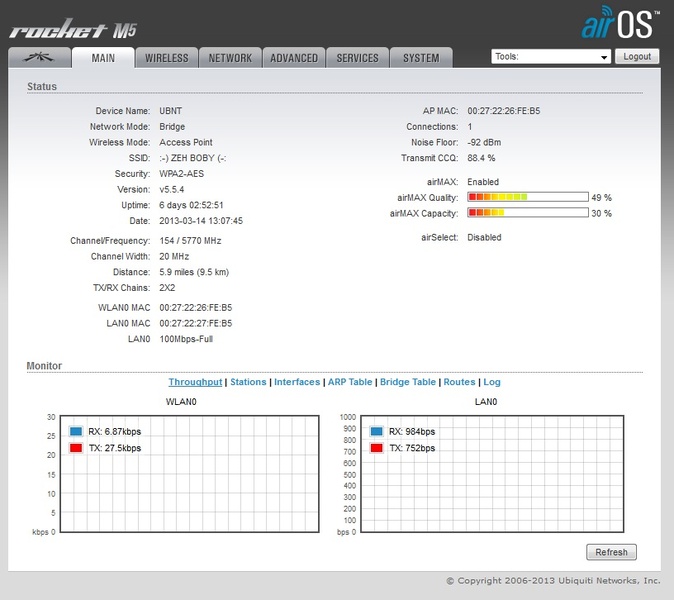Open the Stations monitor link

pyautogui.click(x=248, y=382)
